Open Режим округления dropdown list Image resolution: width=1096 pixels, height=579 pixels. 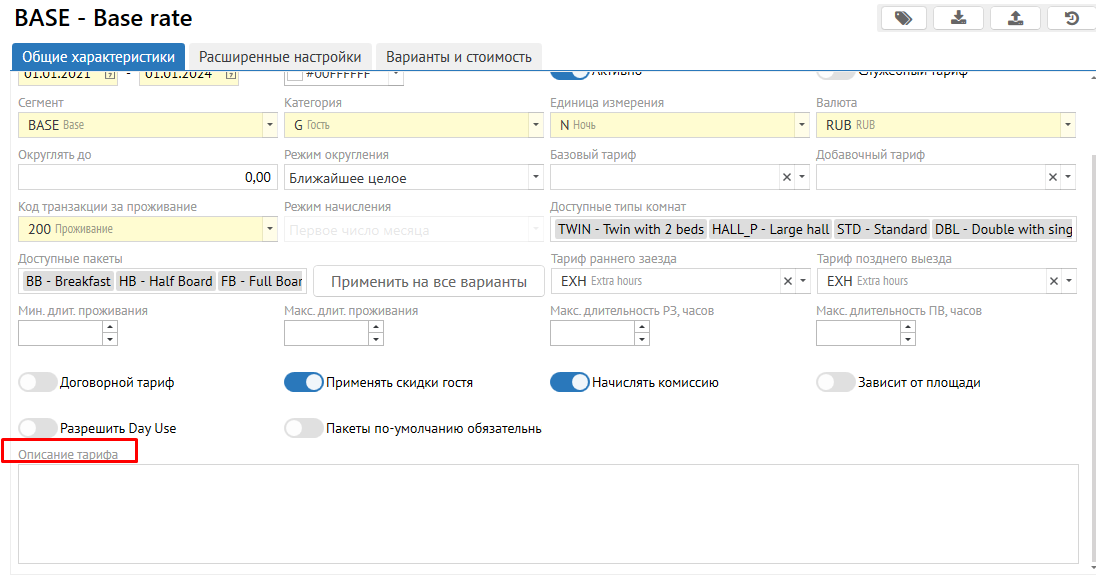(535, 178)
